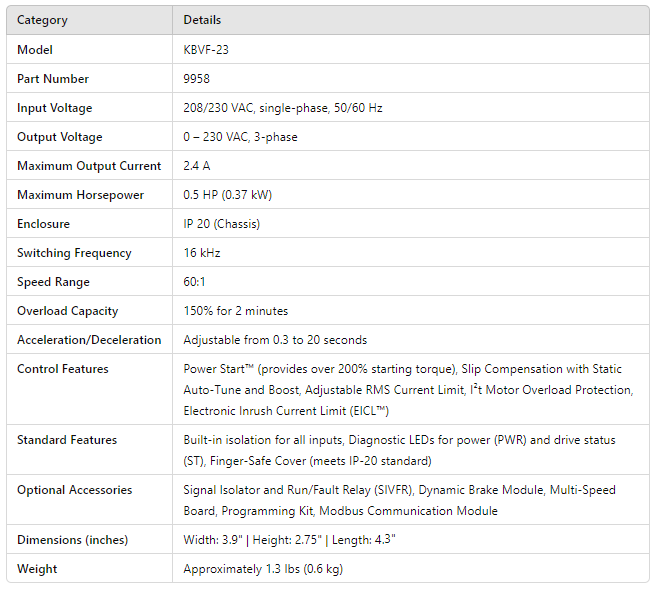Click the Input Voltage row label
This screenshot has height=589, width=656.
[54, 107]
